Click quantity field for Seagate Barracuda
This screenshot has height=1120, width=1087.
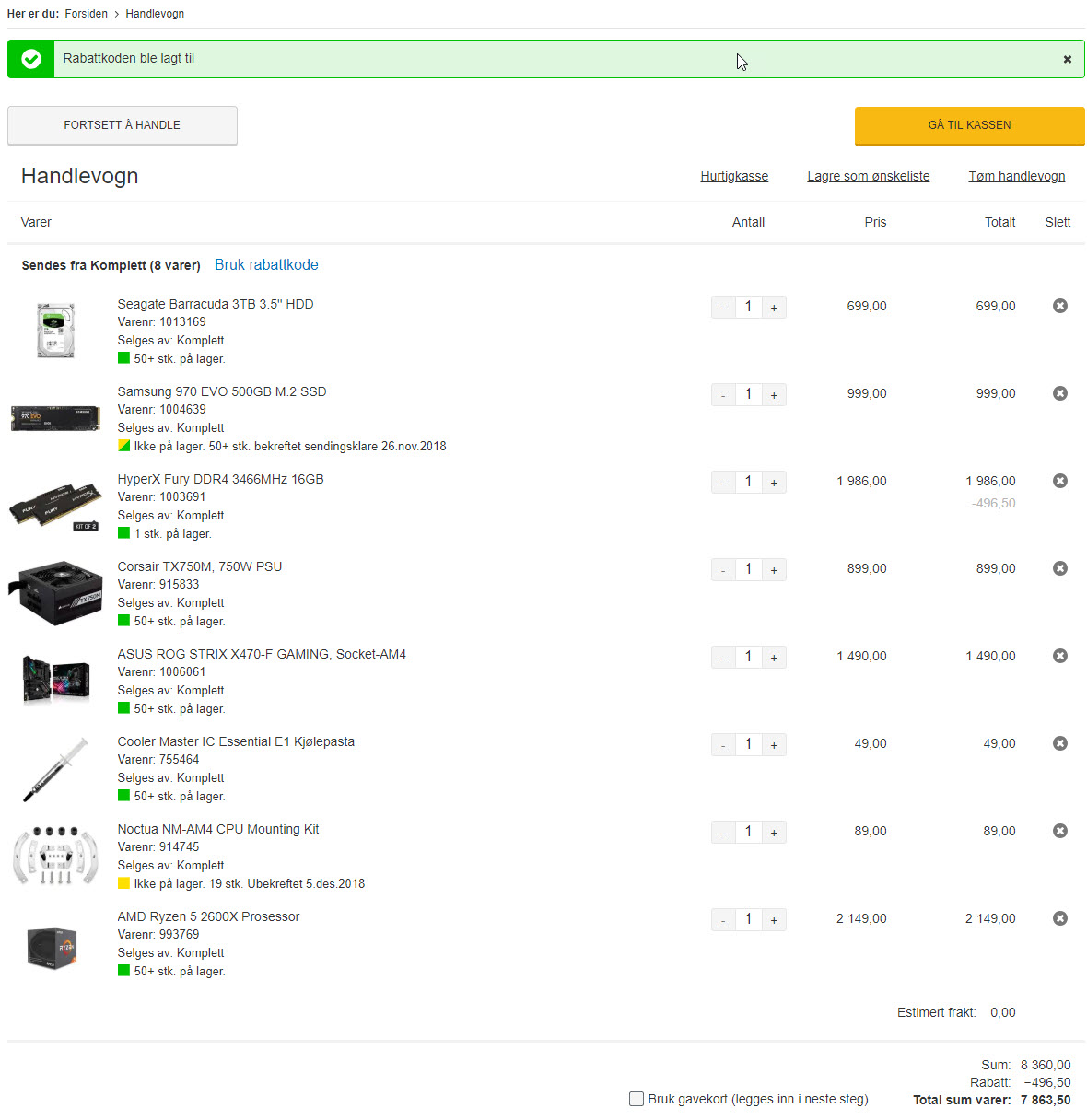tap(748, 308)
